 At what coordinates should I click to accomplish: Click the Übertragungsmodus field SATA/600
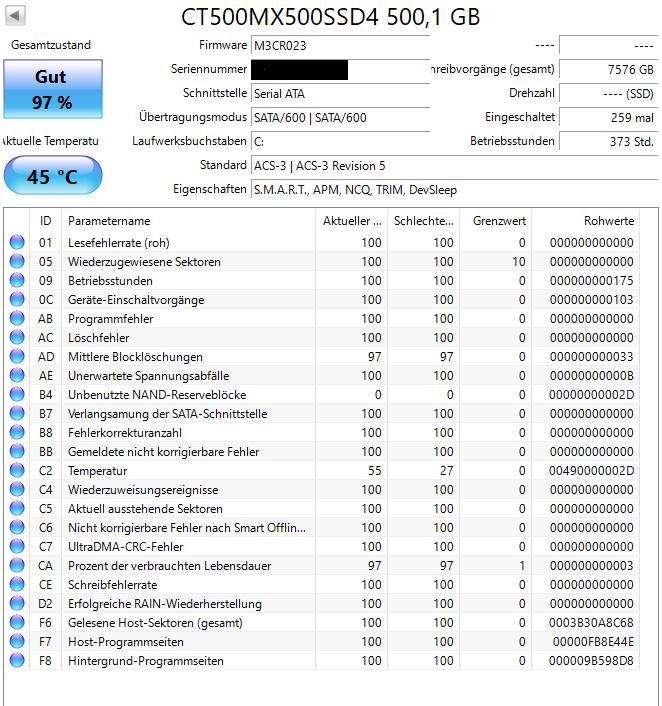[x=340, y=118]
